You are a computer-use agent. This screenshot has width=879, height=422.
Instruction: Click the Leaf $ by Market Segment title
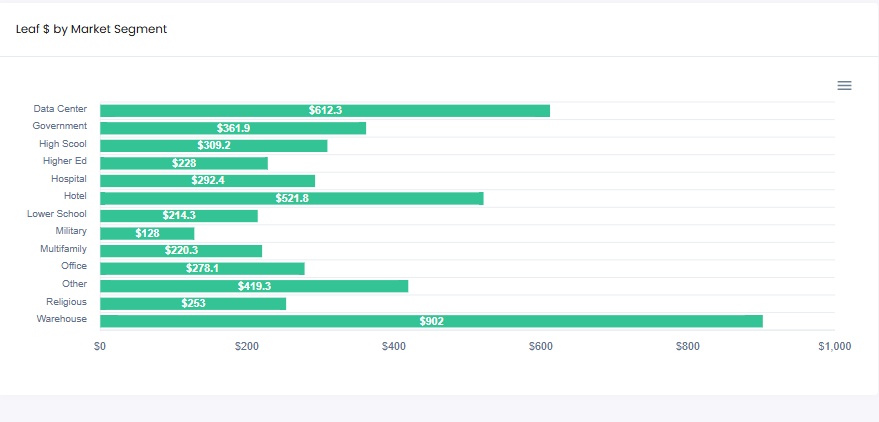click(x=91, y=29)
